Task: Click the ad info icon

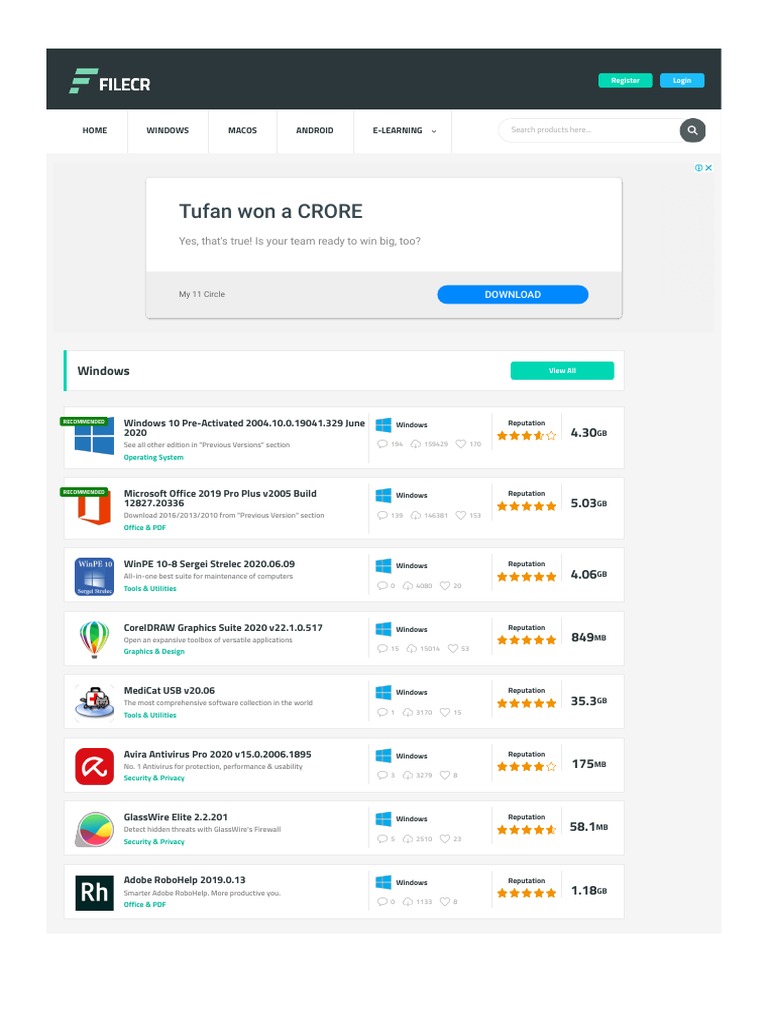Action: click(699, 168)
